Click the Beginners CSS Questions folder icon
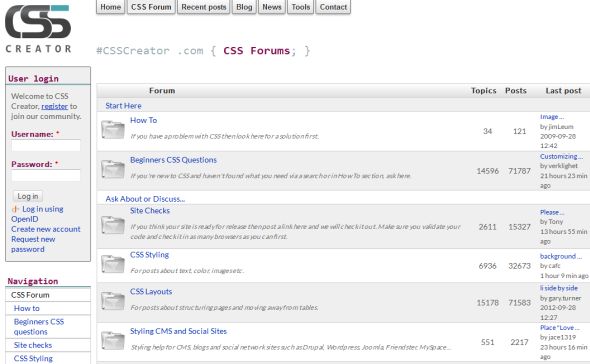The width and height of the screenshot is (590, 364). click(113, 169)
